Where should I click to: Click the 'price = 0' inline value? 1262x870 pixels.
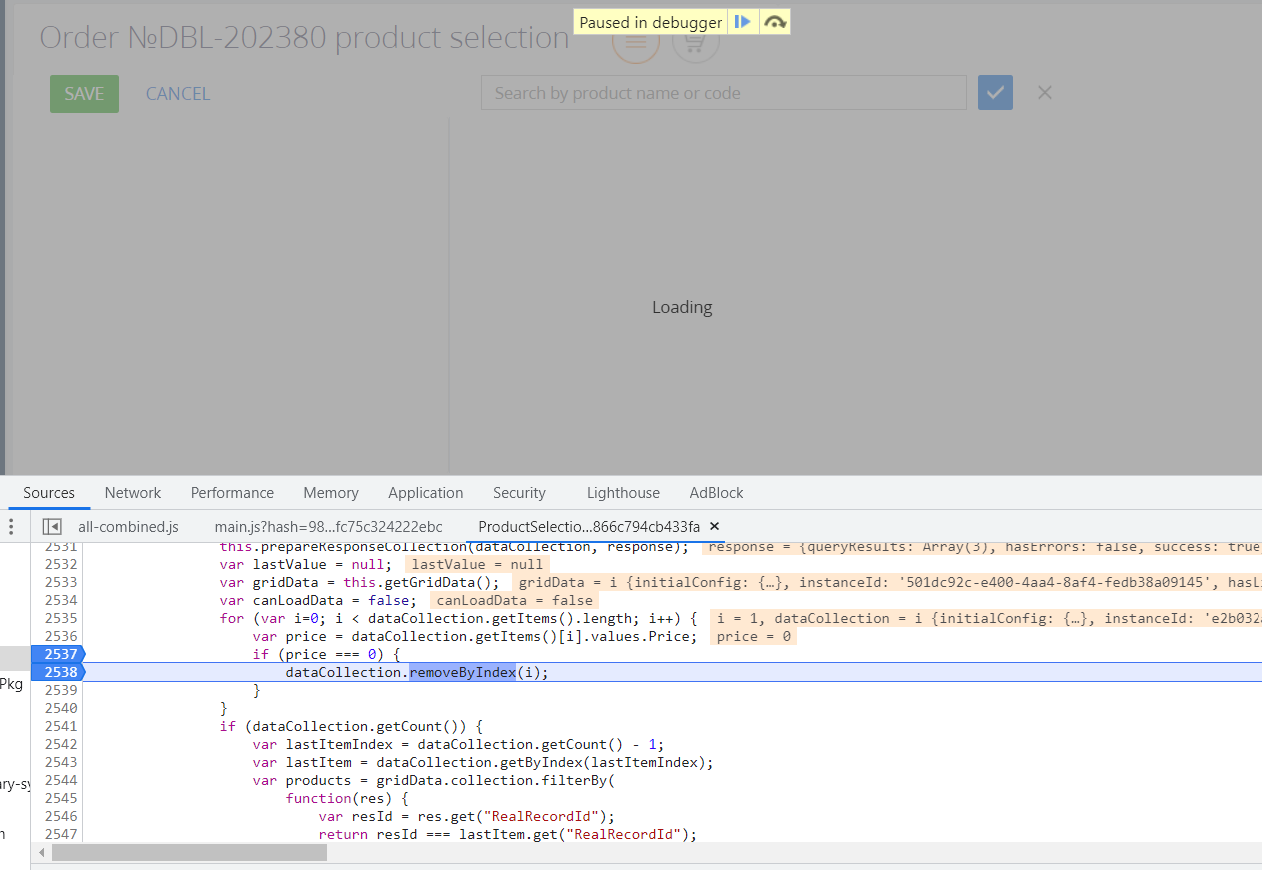point(752,636)
